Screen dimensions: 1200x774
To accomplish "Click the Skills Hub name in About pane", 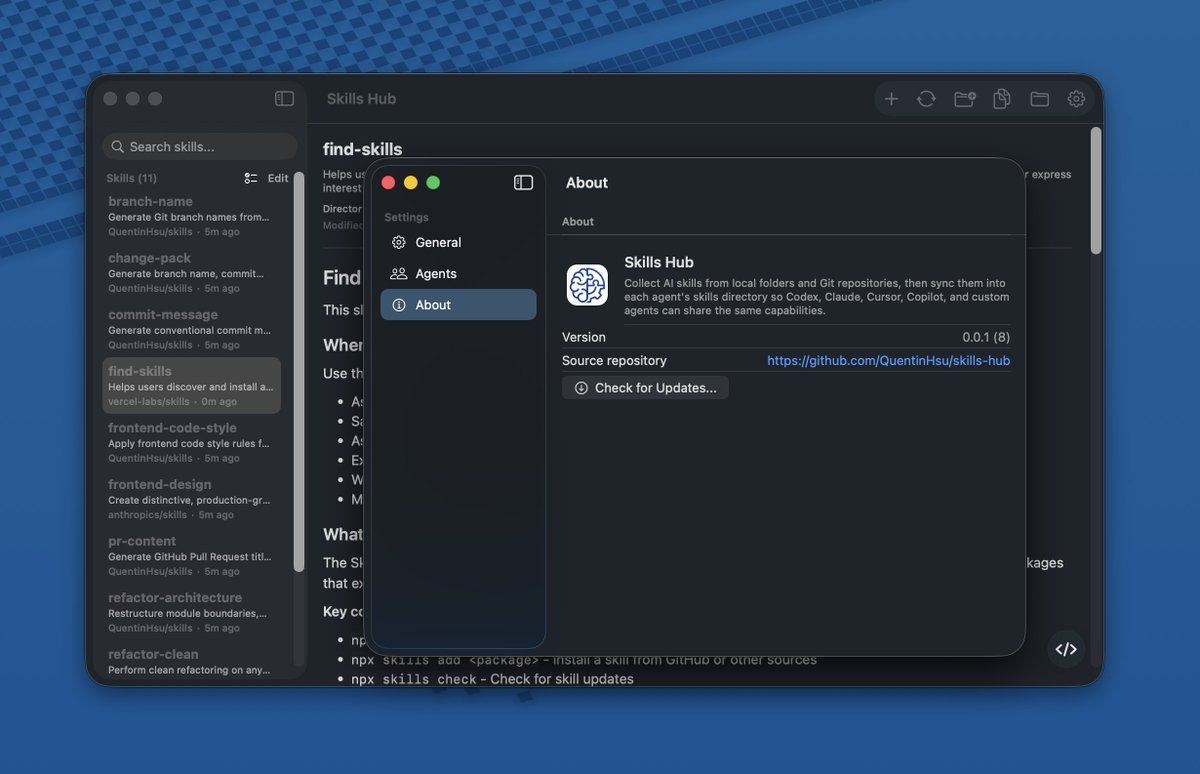I will click(659, 262).
